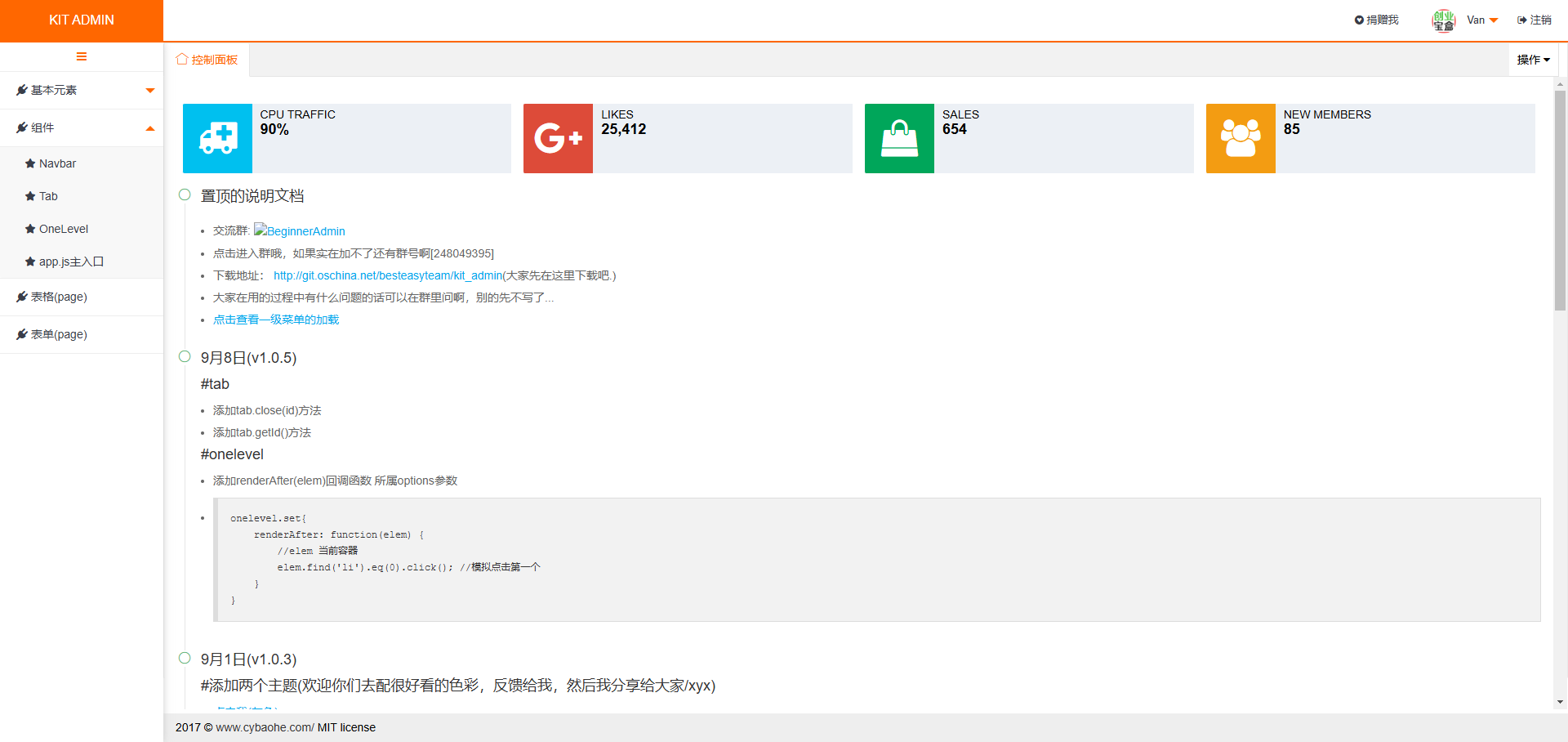Click the onelevel.set code block
This screenshot has width=1568, height=742.
click(x=877, y=560)
